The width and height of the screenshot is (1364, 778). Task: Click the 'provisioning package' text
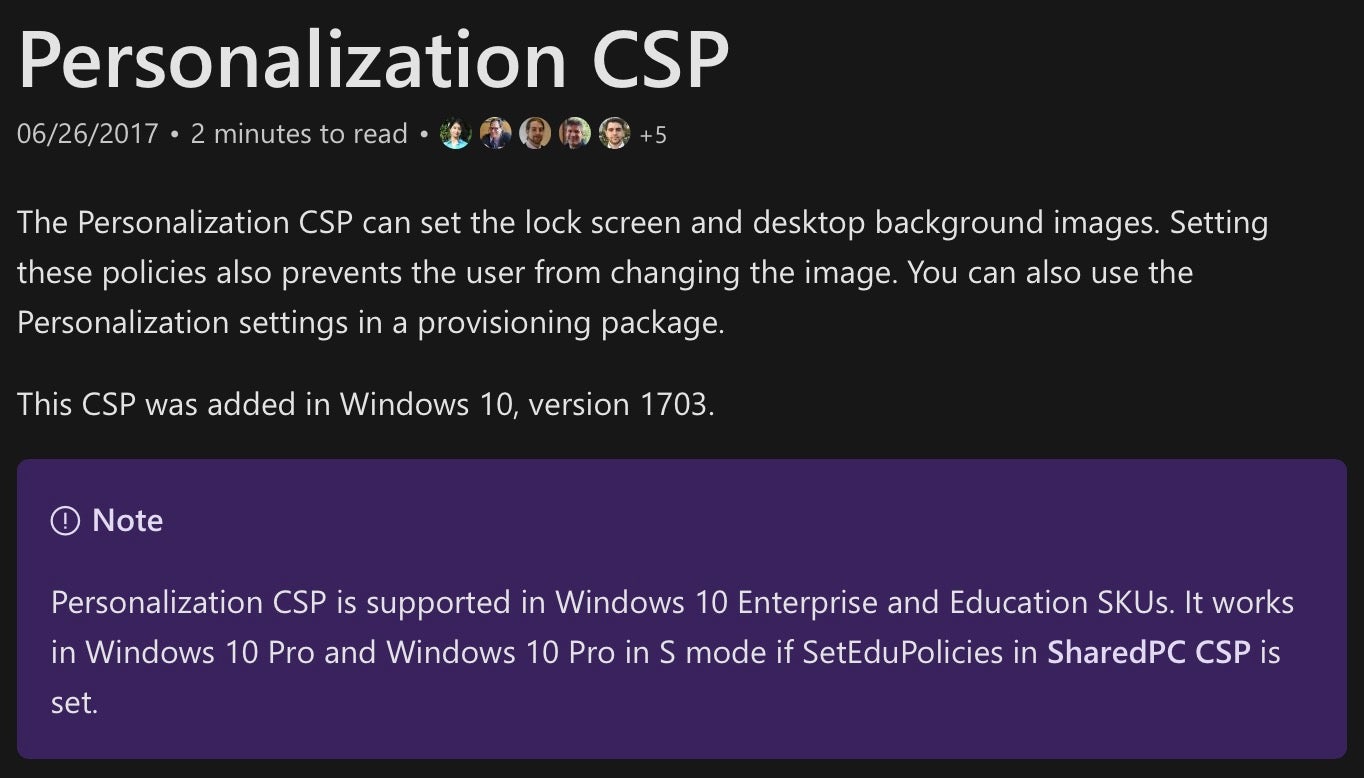[569, 323]
